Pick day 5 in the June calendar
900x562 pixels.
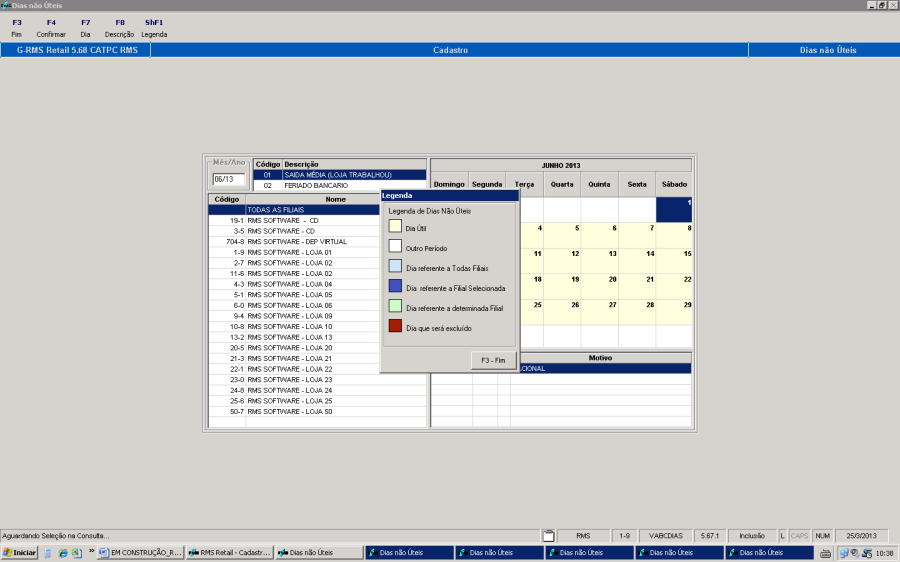[562, 235]
